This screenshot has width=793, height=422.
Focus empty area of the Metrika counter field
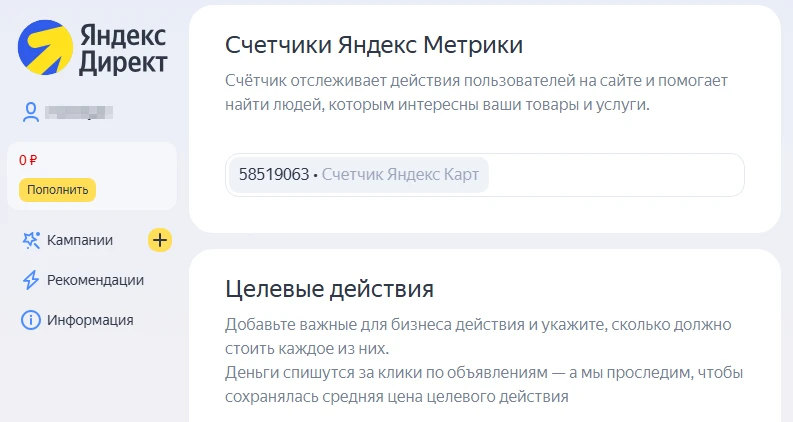(x=615, y=175)
